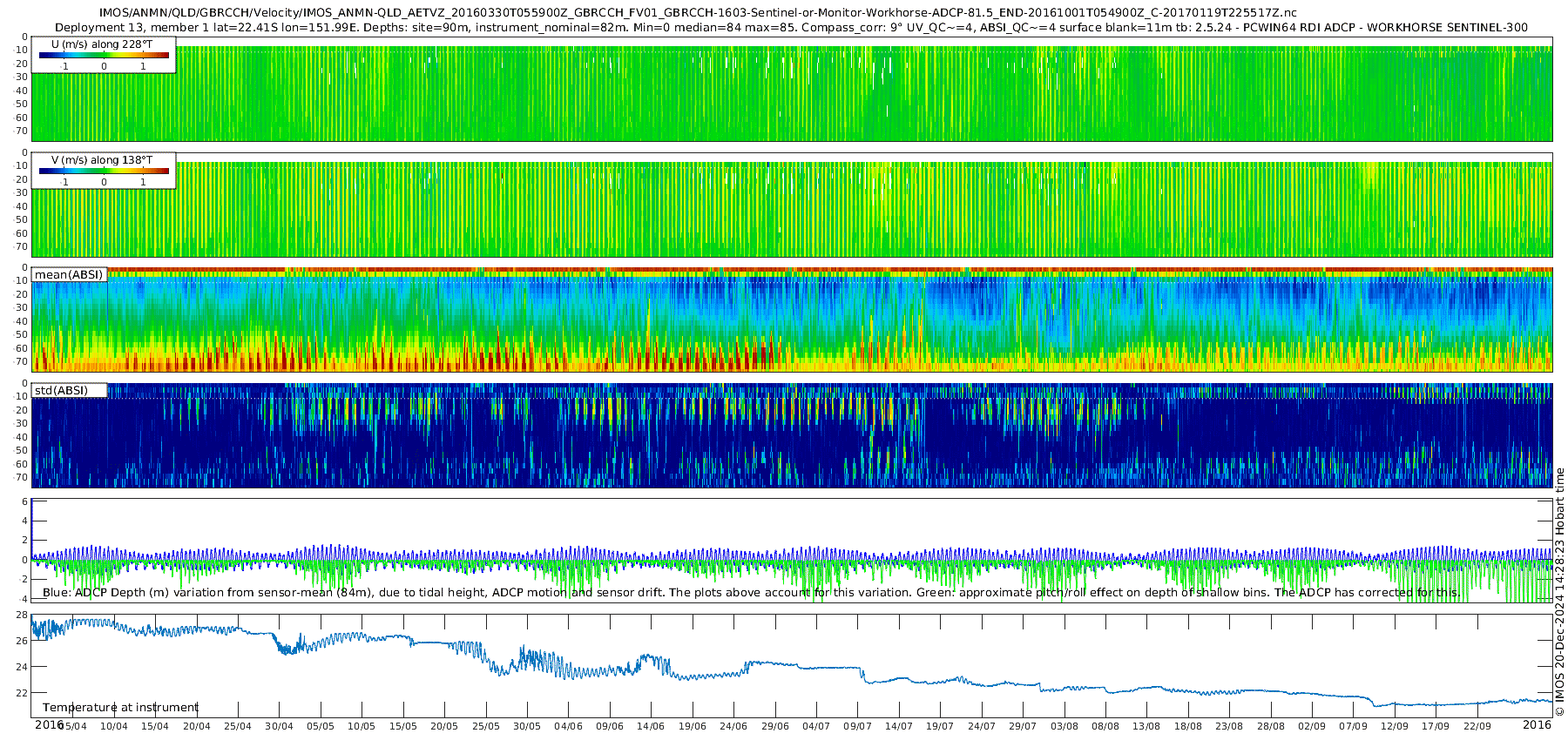Click the 25/05 date tick label

pos(486,727)
